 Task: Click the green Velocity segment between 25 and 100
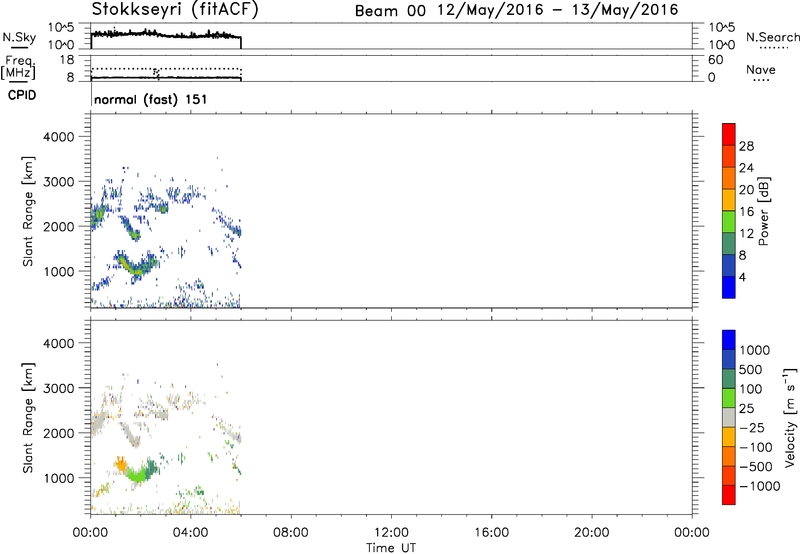pos(729,398)
